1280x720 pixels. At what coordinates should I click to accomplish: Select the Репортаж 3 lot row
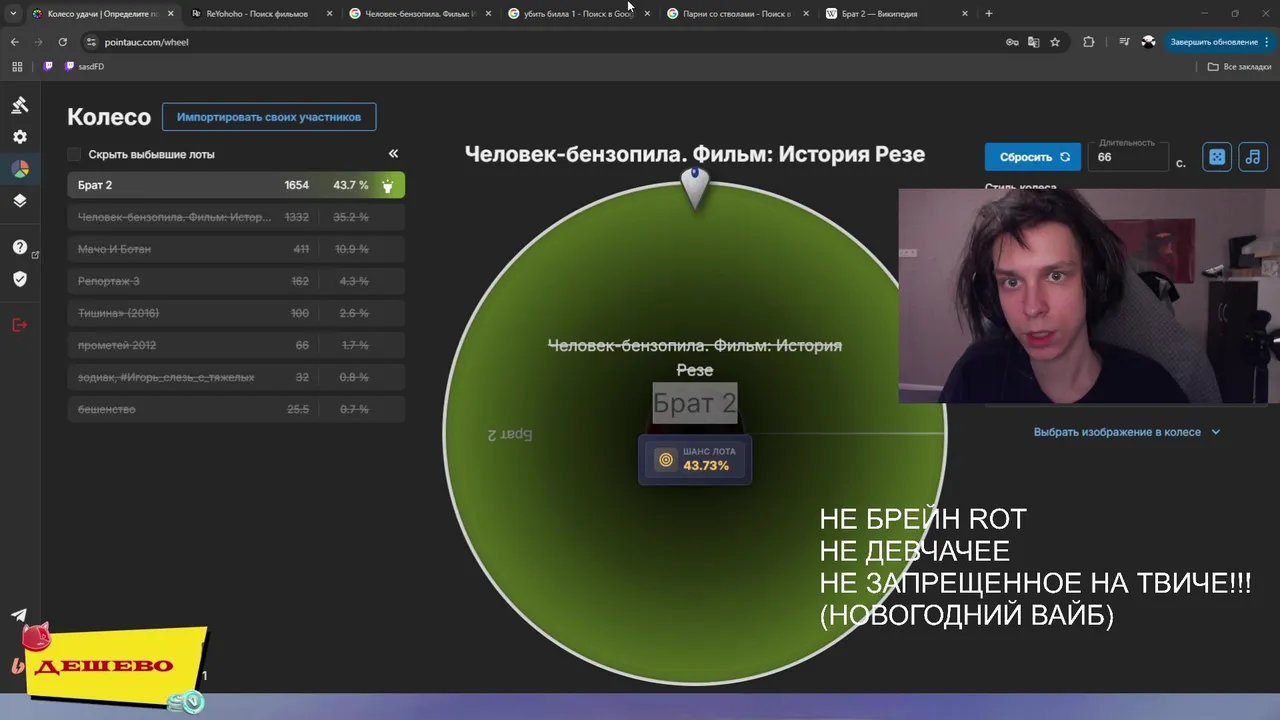tap(236, 281)
